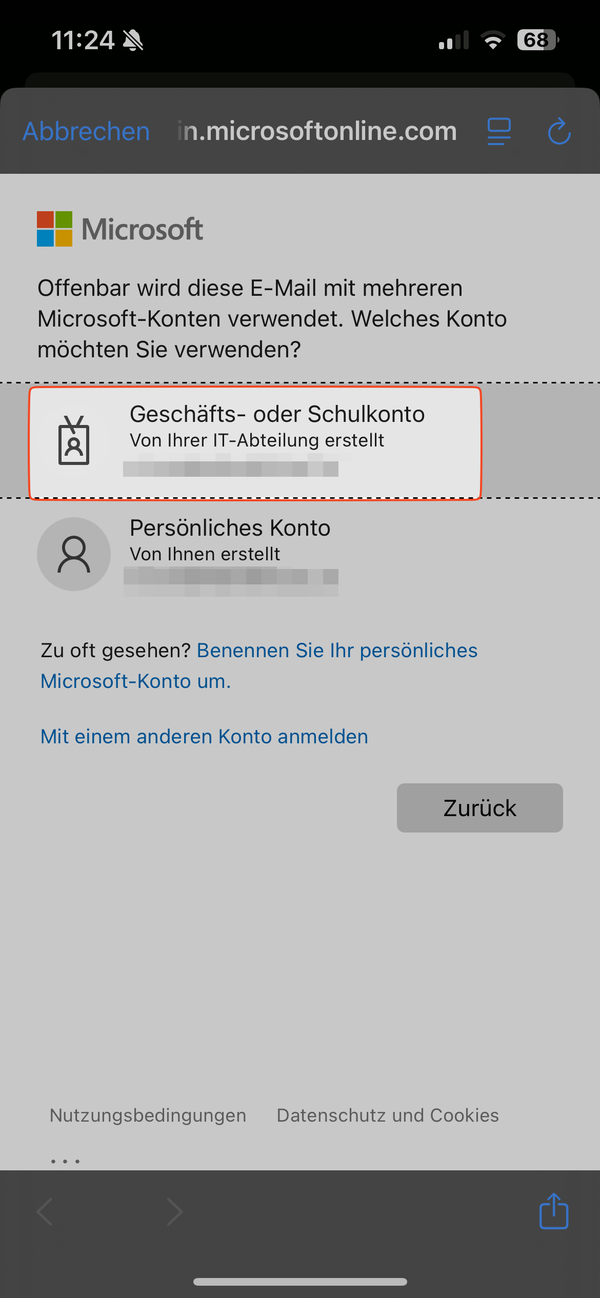Click the personal account avatar icon
Image resolution: width=600 pixels, height=1298 pixels.
(73, 554)
